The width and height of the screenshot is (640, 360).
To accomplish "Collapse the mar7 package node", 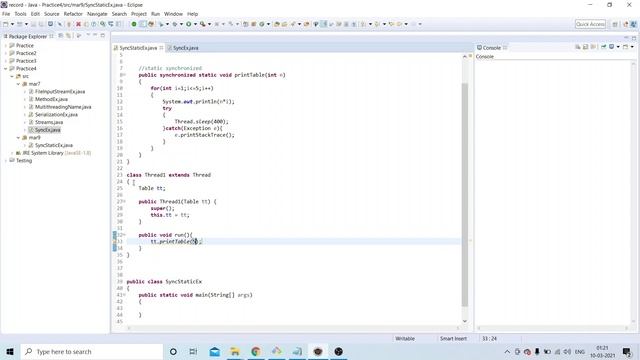I will (x=18, y=84).
